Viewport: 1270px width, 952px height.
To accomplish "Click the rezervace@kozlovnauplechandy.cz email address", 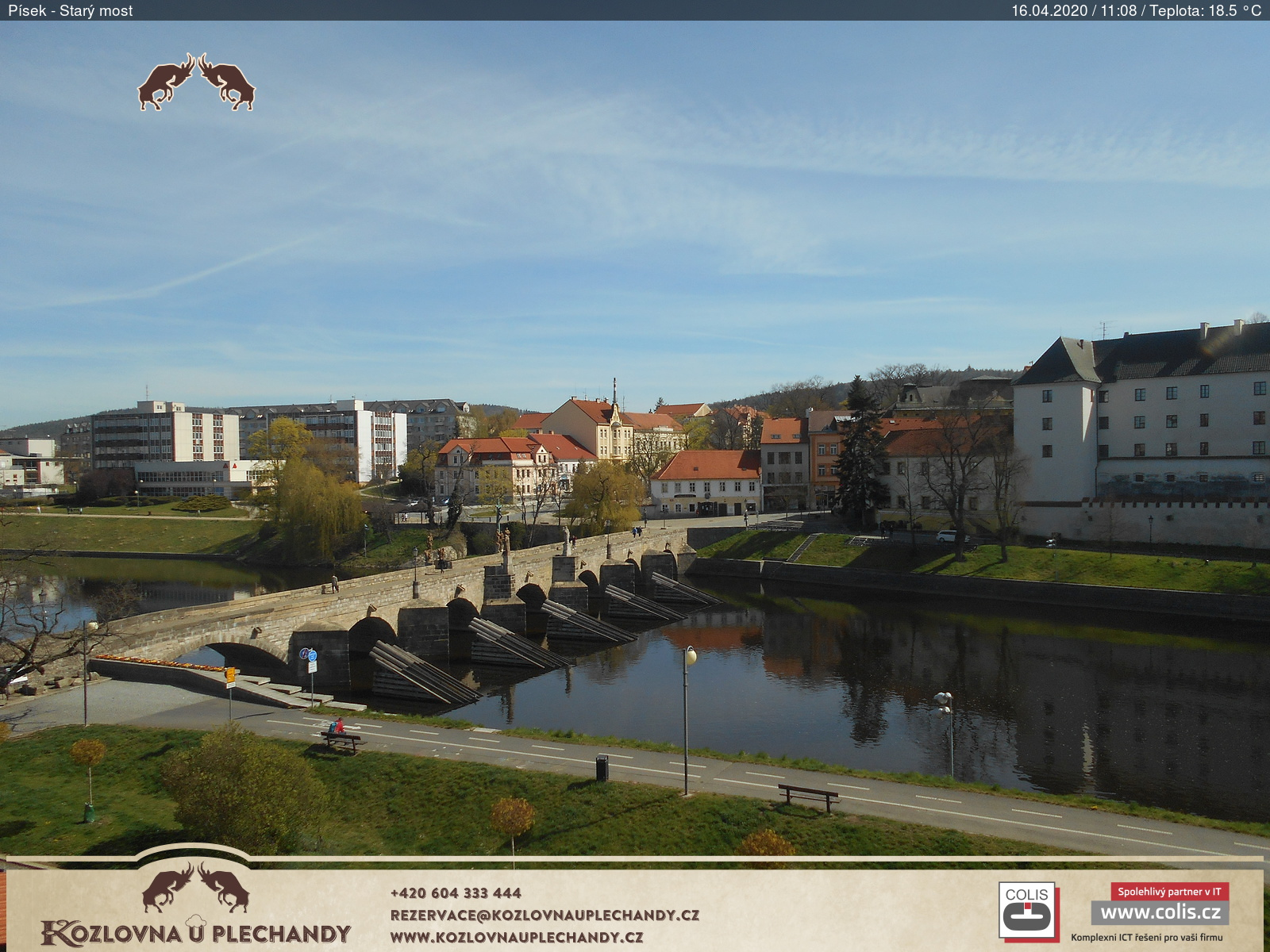I will tap(545, 915).
